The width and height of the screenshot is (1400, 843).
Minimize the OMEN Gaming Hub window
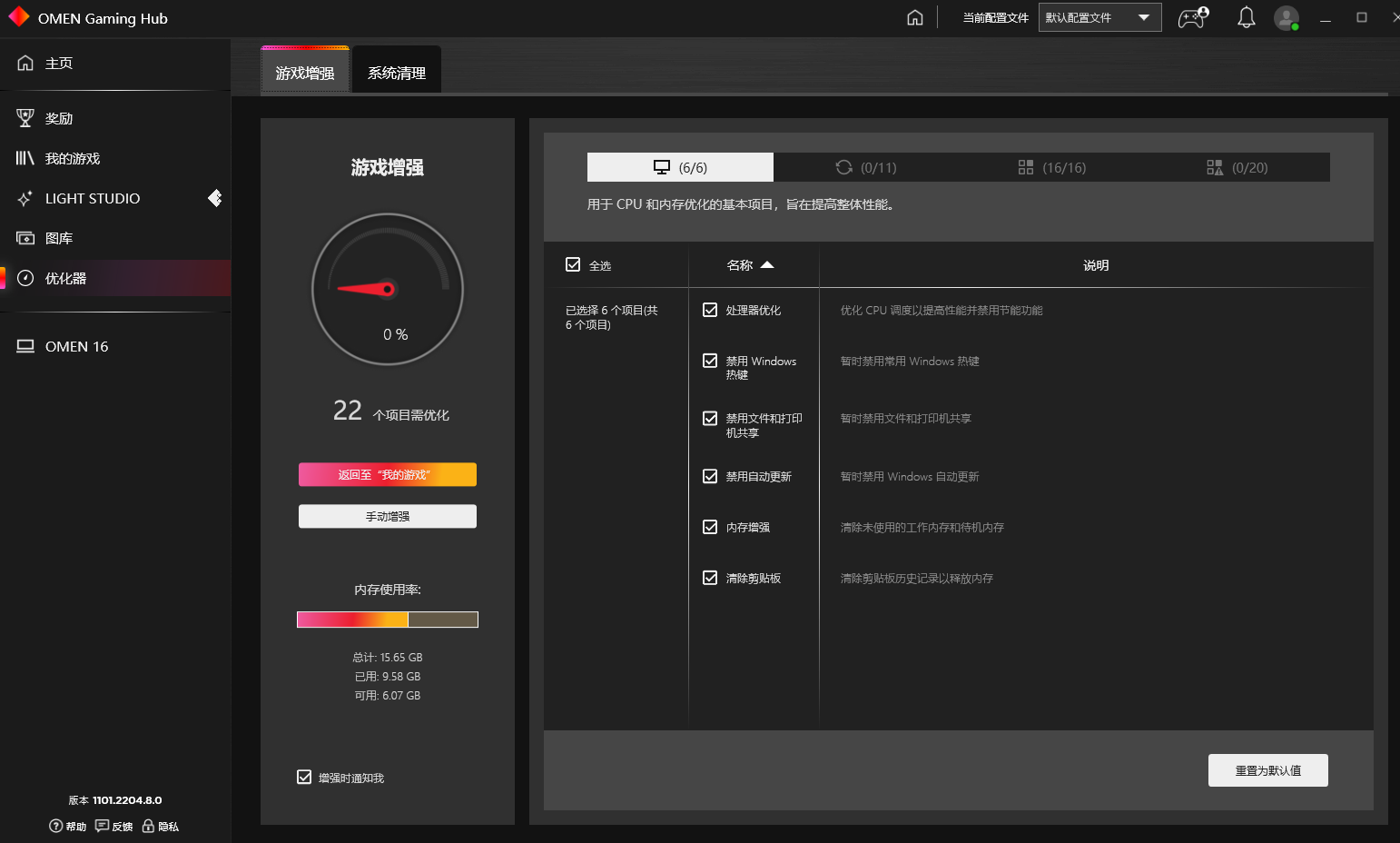coord(1326,18)
